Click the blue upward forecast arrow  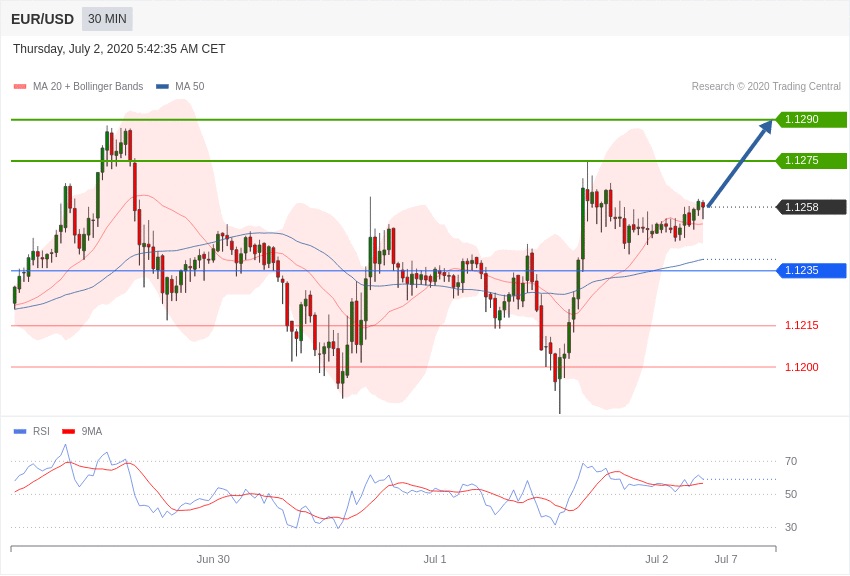(x=740, y=164)
